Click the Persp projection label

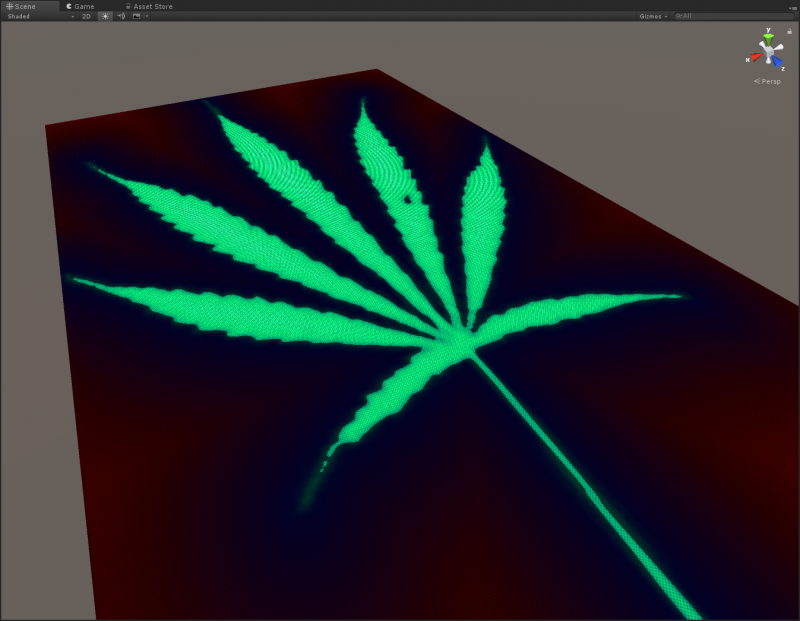[x=770, y=81]
